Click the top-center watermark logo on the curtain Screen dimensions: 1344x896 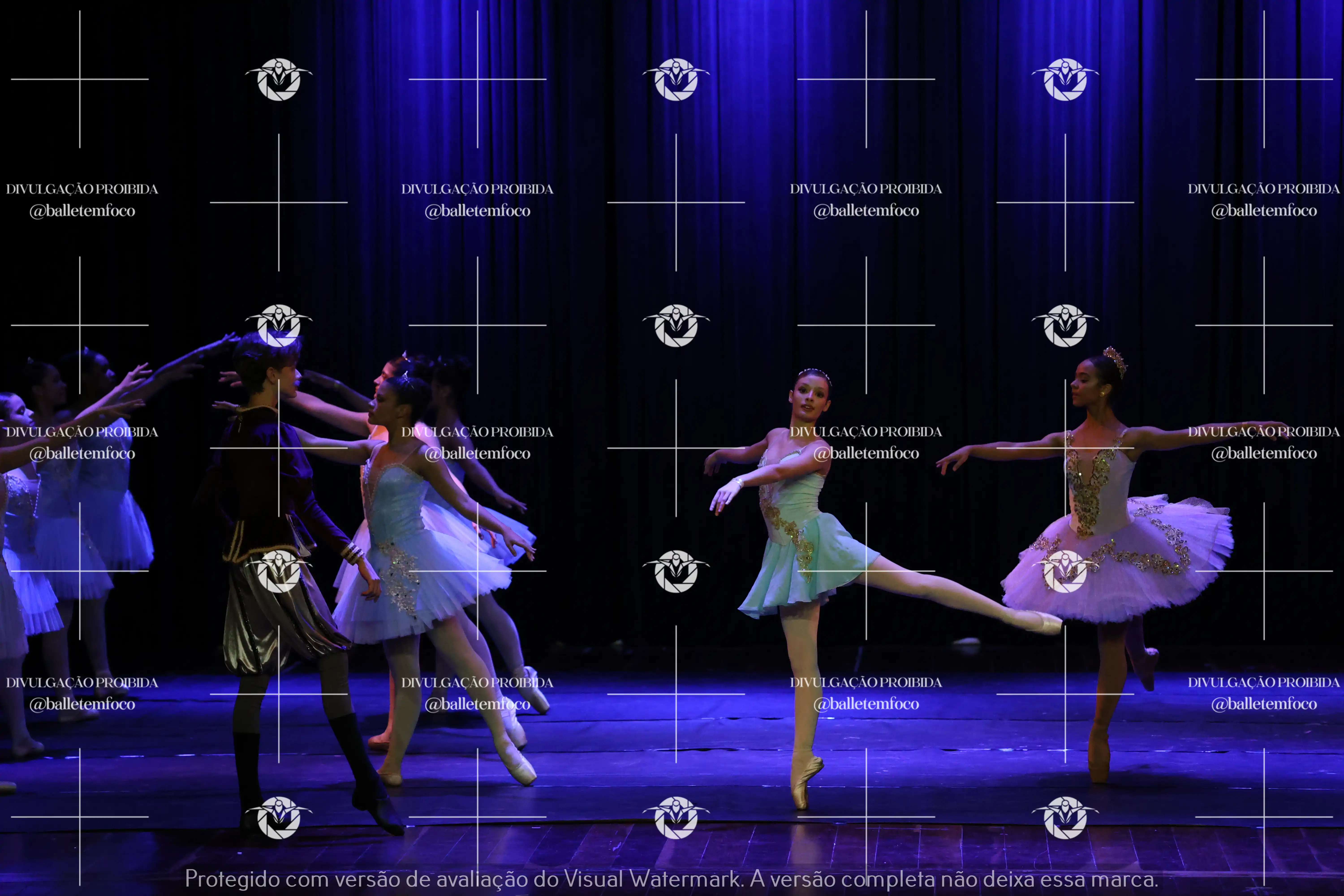point(676,80)
